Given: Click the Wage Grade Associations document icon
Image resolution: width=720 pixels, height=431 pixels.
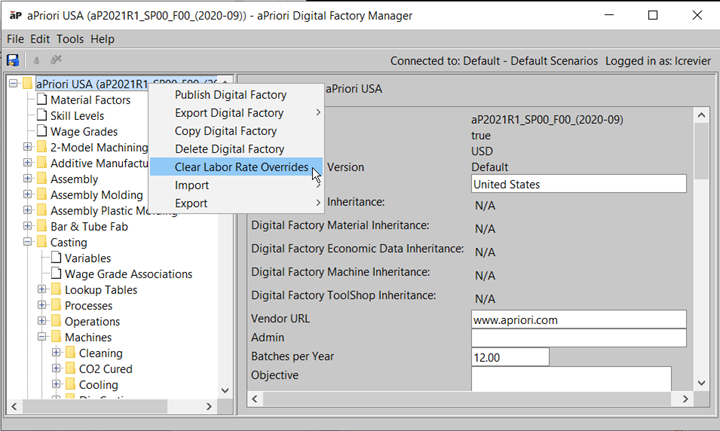Looking at the screenshot, I should 56,273.
